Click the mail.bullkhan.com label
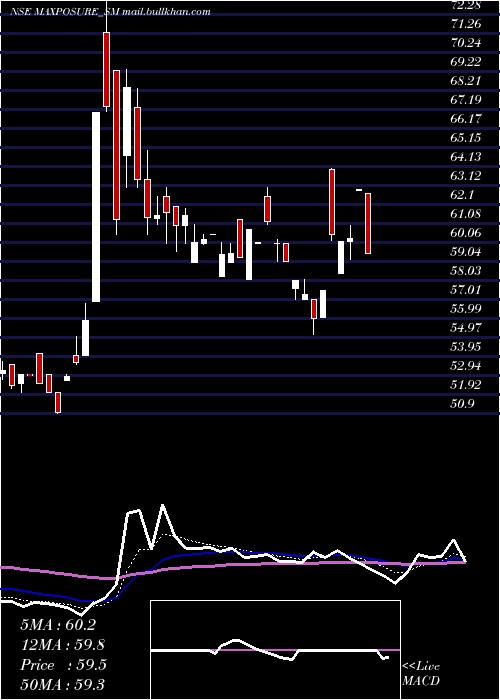This screenshot has height=700, width=500. pyautogui.click(x=166, y=12)
